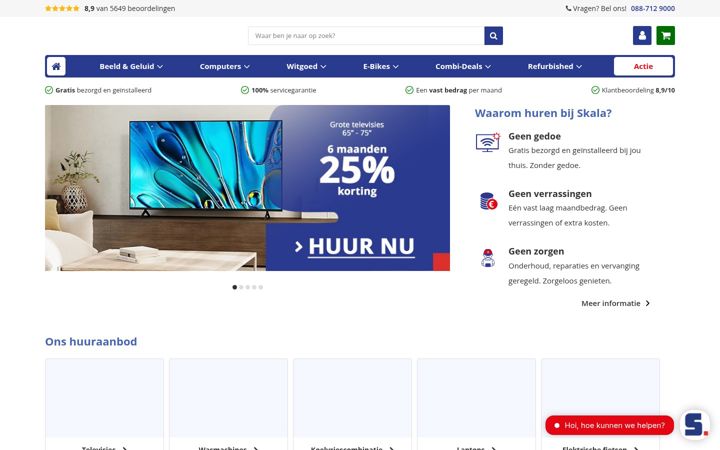Image resolution: width=720 pixels, height=450 pixels.
Task: Open the Koelvriescombinatie category card
Action: coord(352,404)
